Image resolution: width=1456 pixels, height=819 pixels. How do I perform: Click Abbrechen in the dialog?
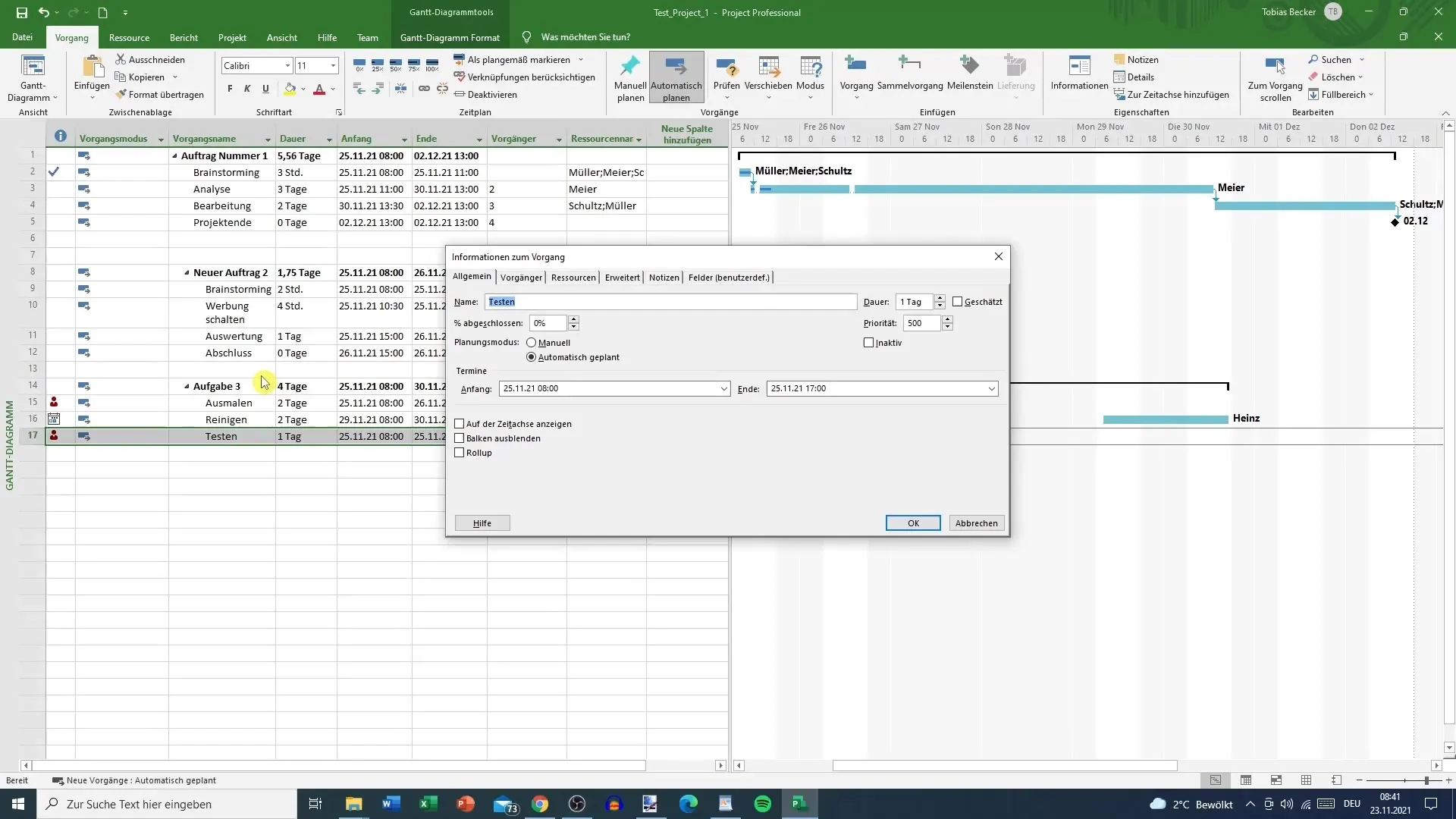click(977, 523)
